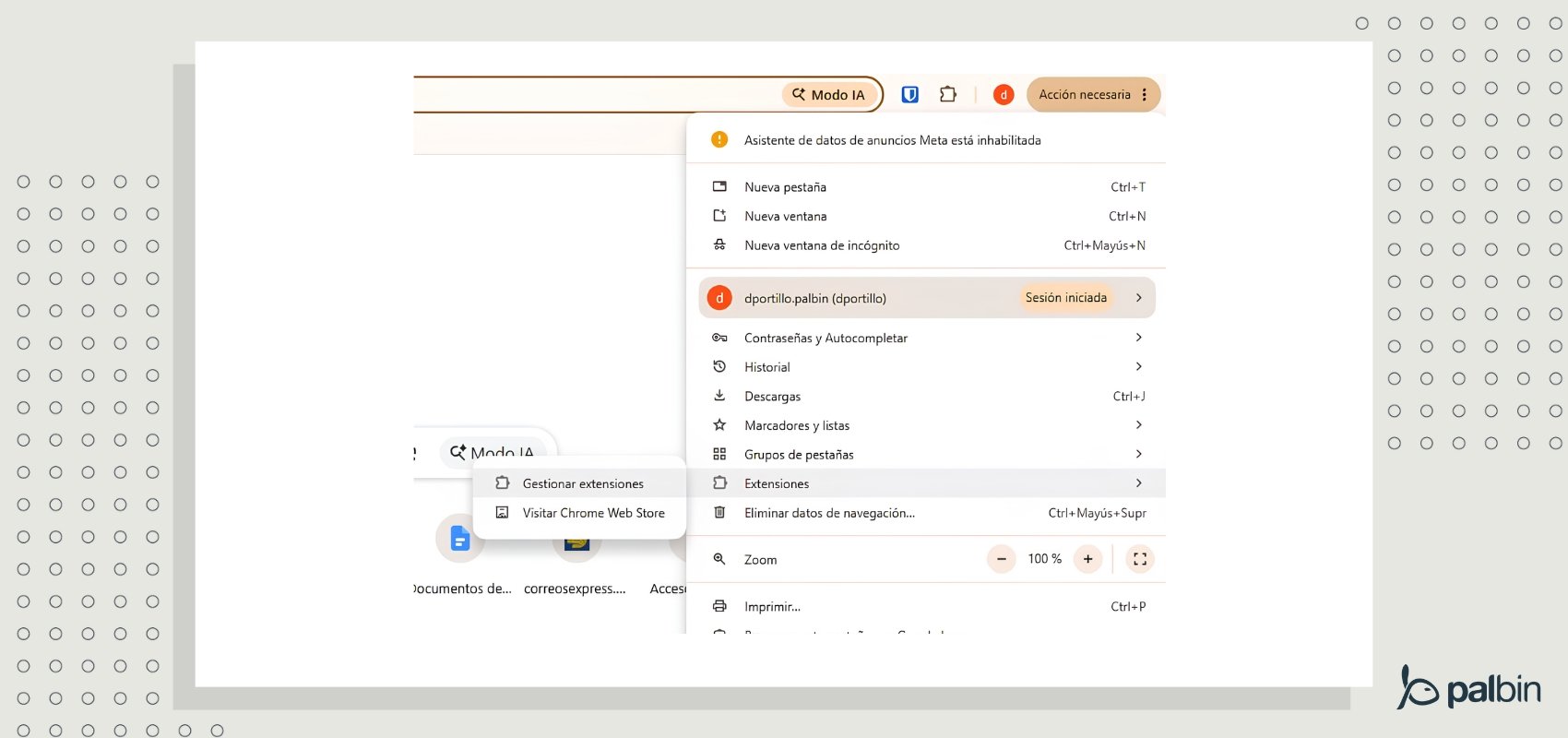Viewport: 1568px width, 738px height.
Task: Expand Marcadores y listas submenu chevron
Action: 1139,425
